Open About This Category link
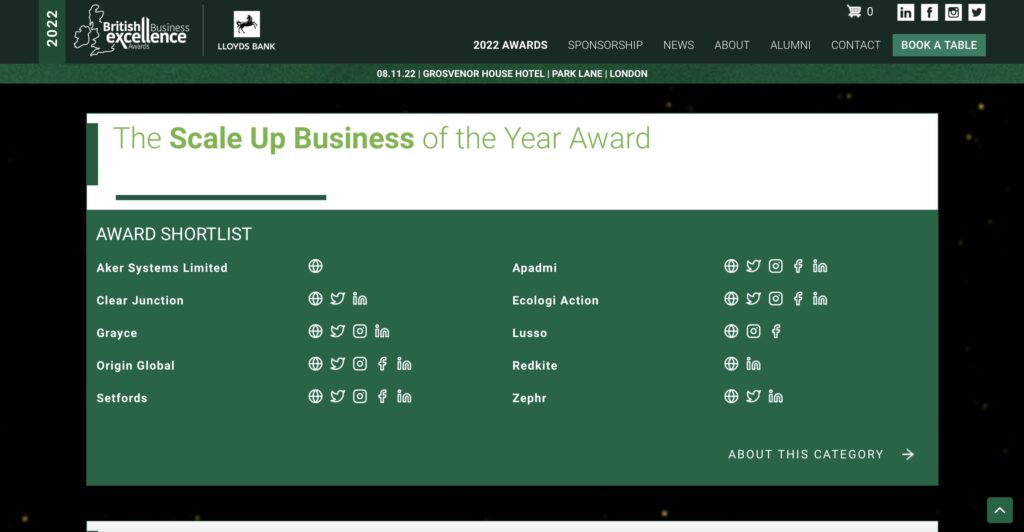 point(821,454)
